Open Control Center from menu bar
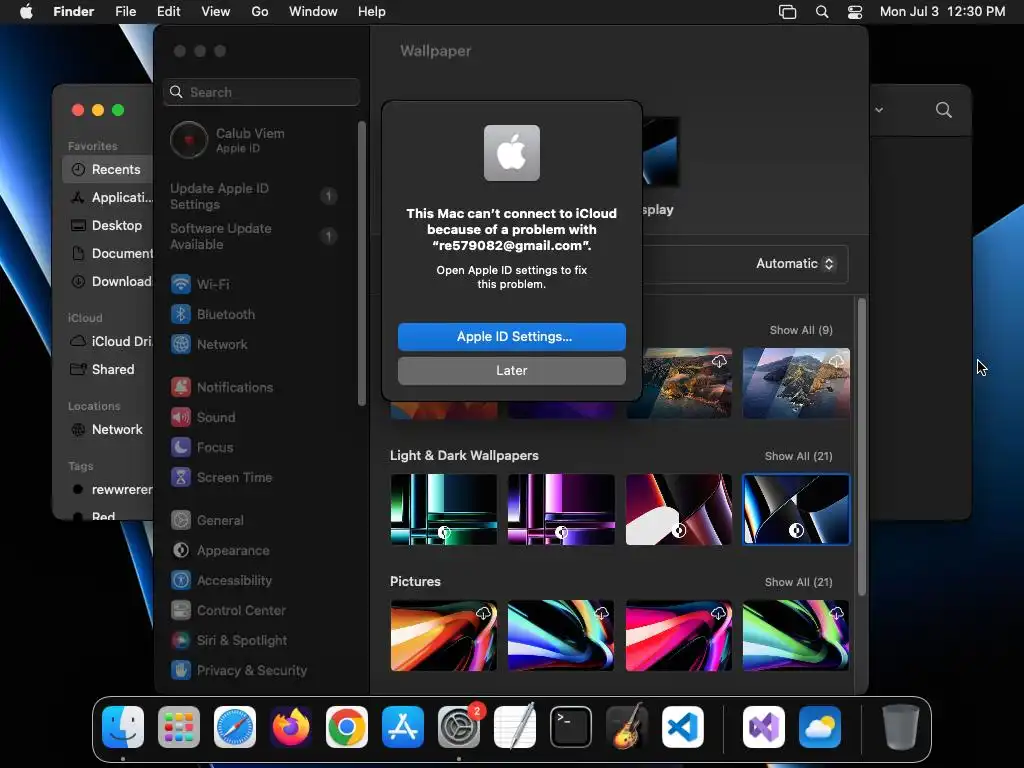The image size is (1024, 768). 855,12
